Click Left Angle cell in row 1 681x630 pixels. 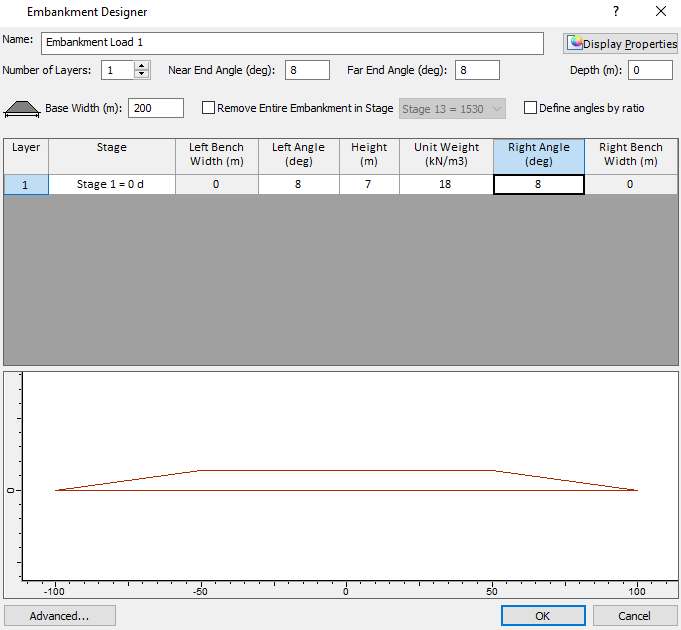pos(299,185)
